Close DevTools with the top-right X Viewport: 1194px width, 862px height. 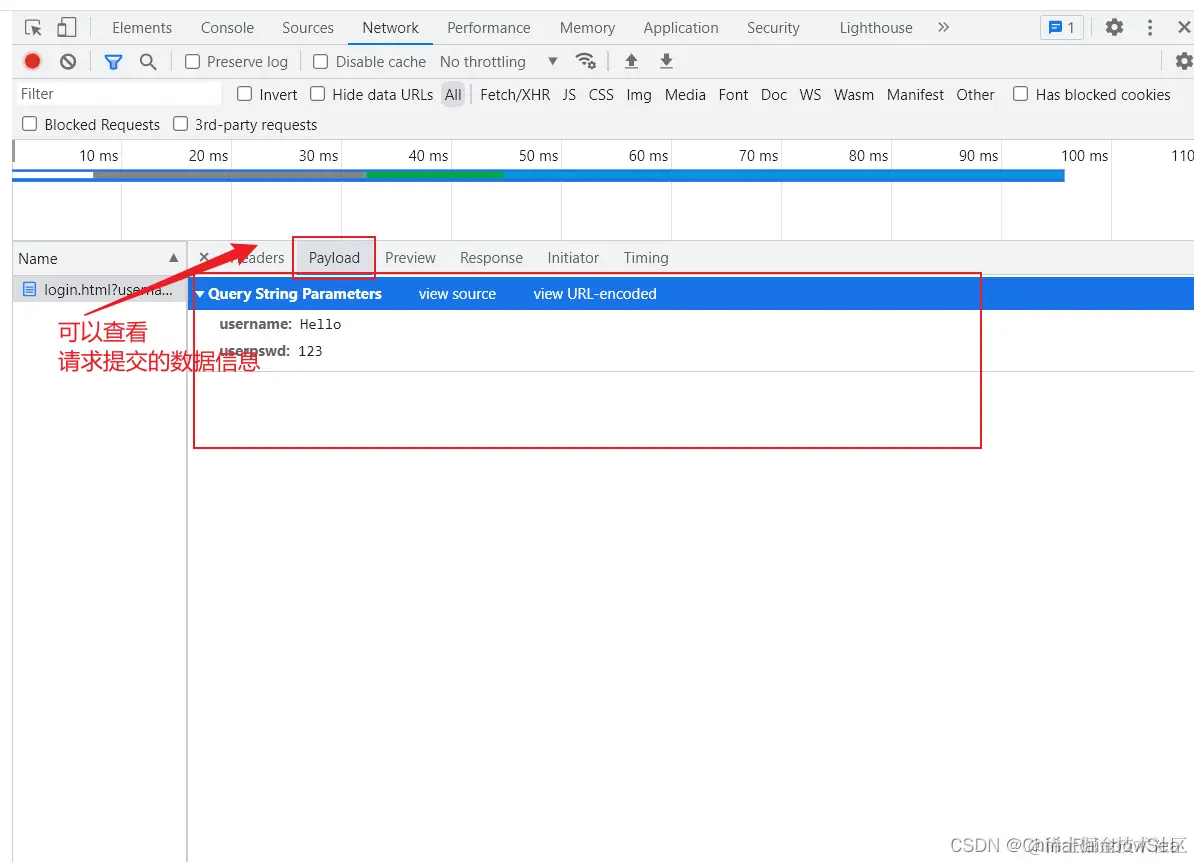tap(1183, 27)
